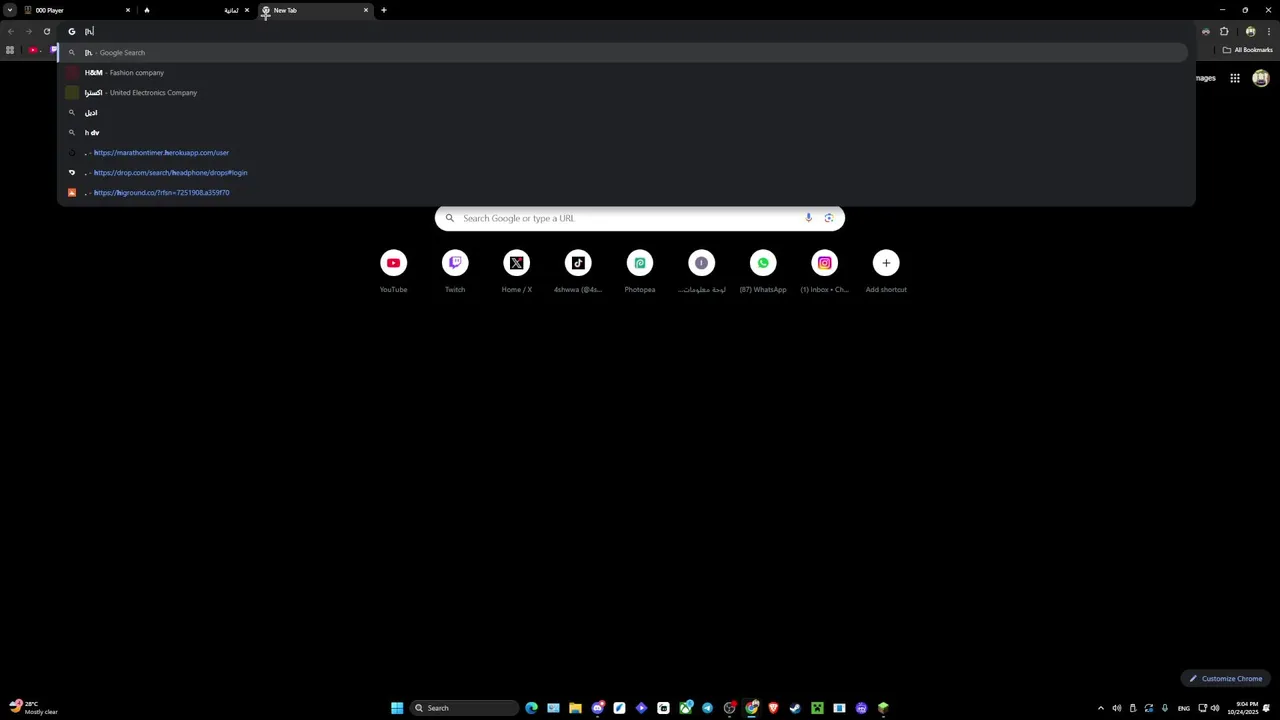Viewport: 1280px width, 720px height.
Task: Open the Xbox app from taskbar
Action: [685, 708]
